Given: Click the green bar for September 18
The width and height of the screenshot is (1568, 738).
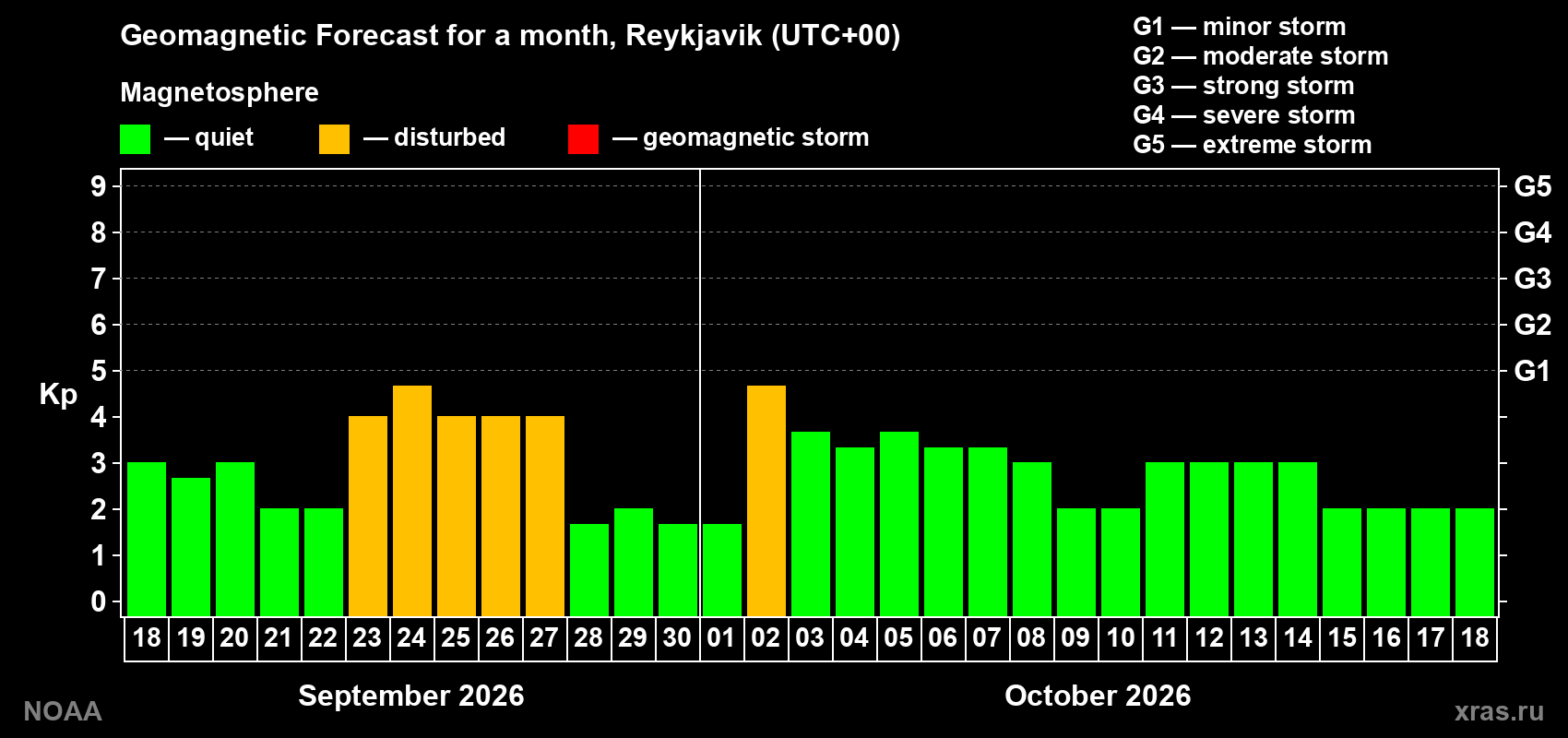Looking at the screenshot, I should (147, 540).
